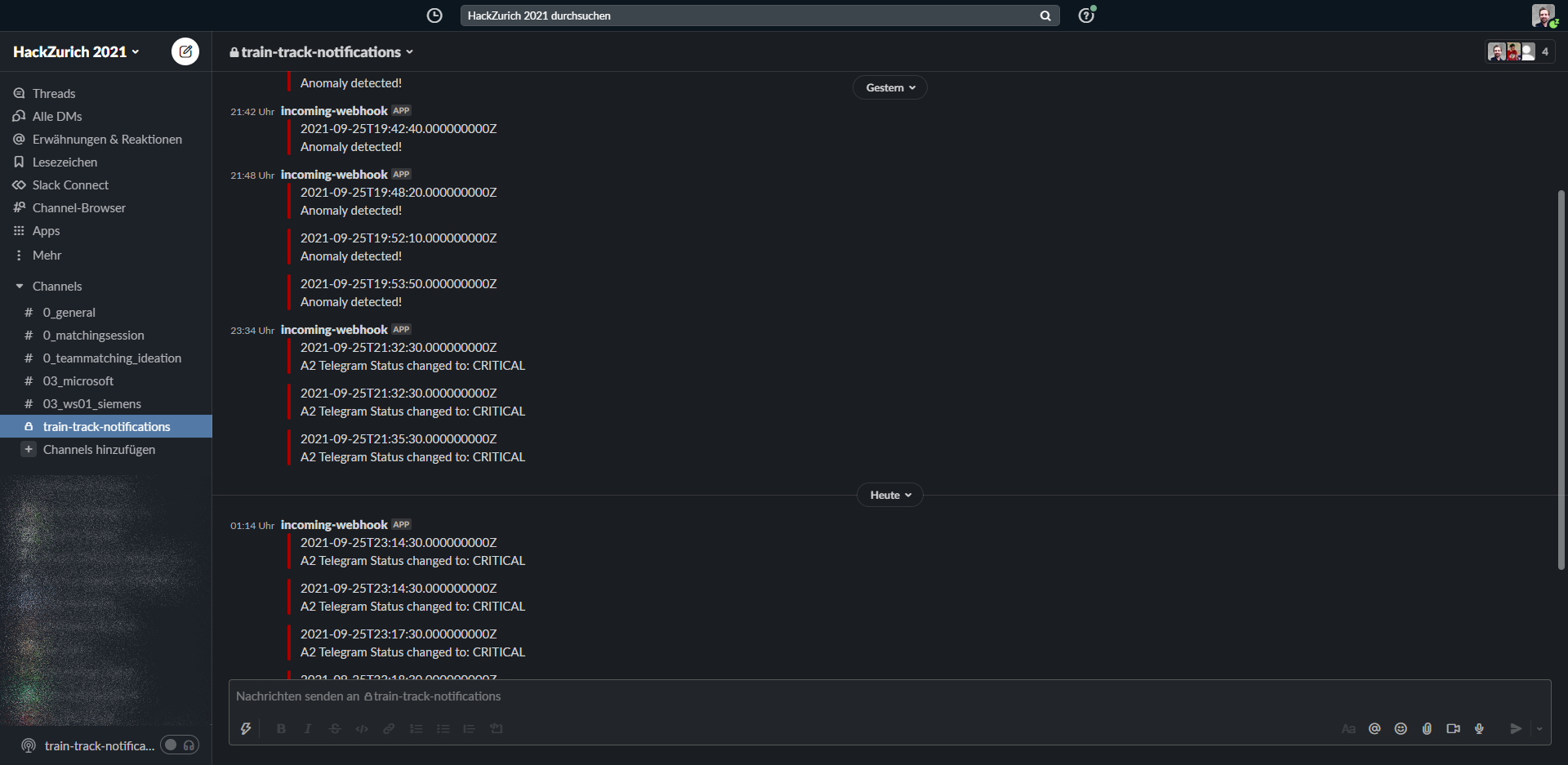Screen dimensions: 1568x765
Task: Toggle bold formatting
Action: click(x=281, y=728)
